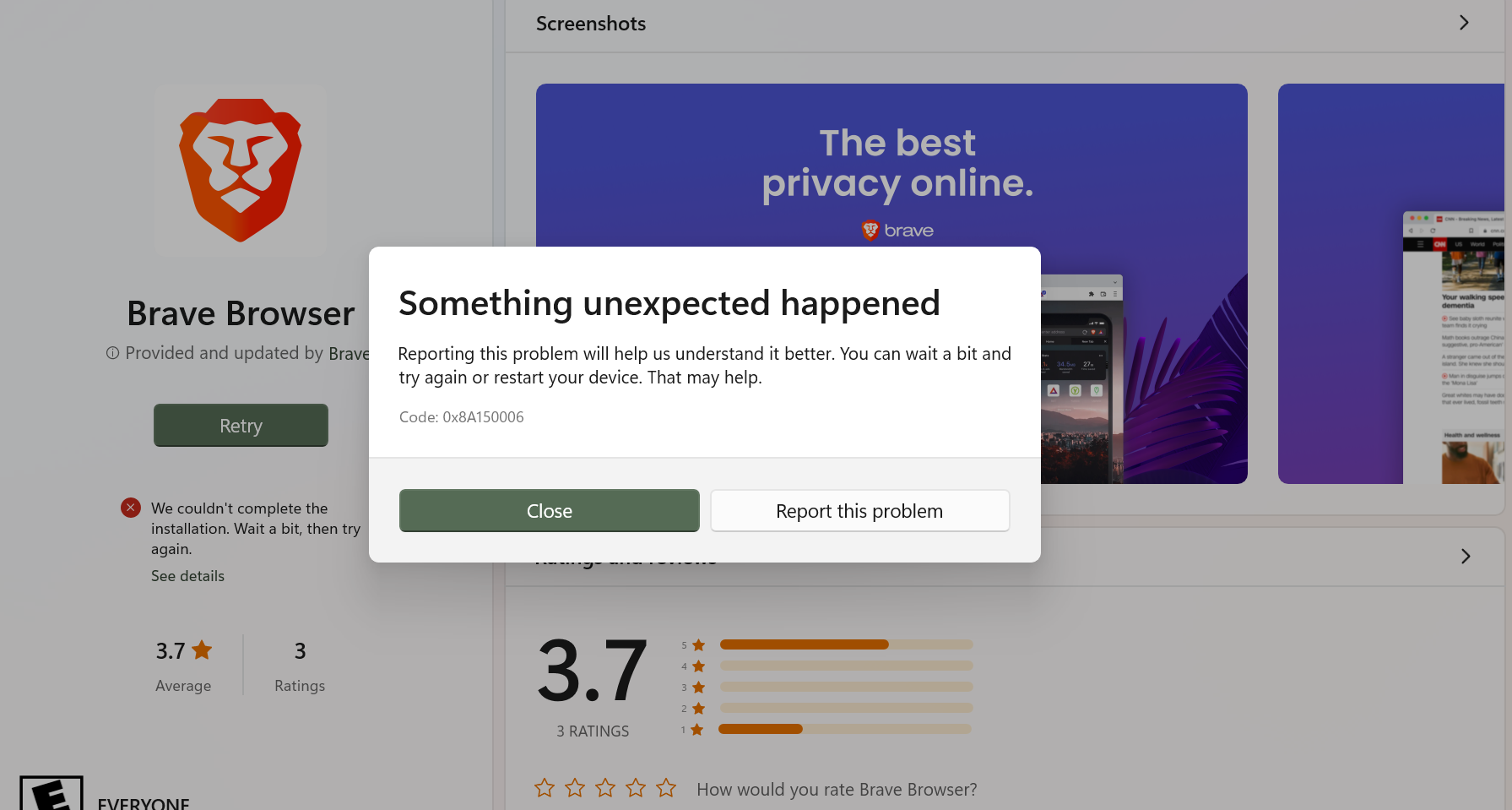The image size is (1512, 810).
Task: Click the star icon on the 5-star row
Action: (697, 644)
